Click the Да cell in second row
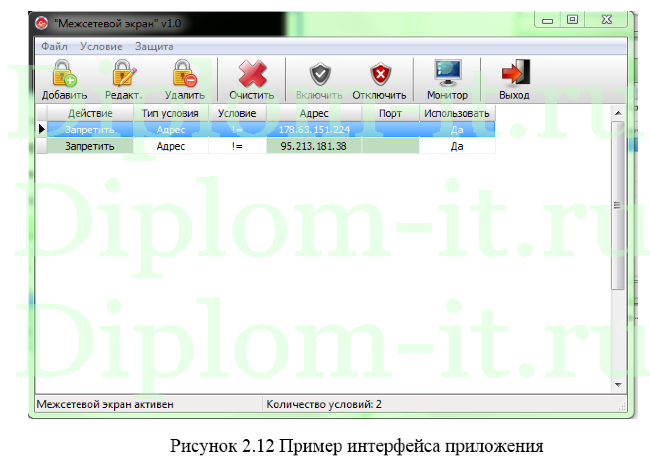Screen dimensions: 650x460 tap(457, 146)
